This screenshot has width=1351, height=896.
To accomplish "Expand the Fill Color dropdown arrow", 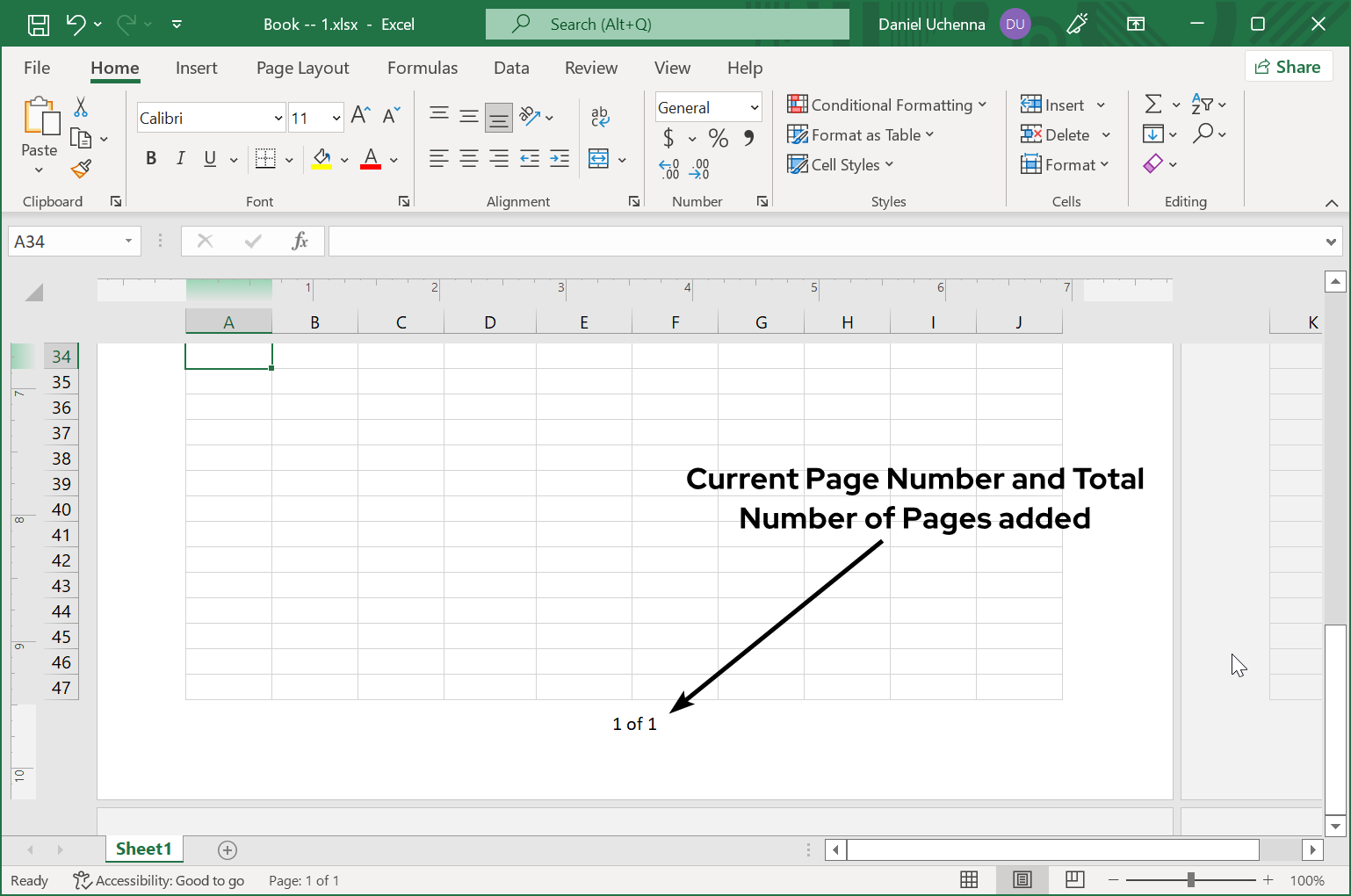I will point(343,160).
